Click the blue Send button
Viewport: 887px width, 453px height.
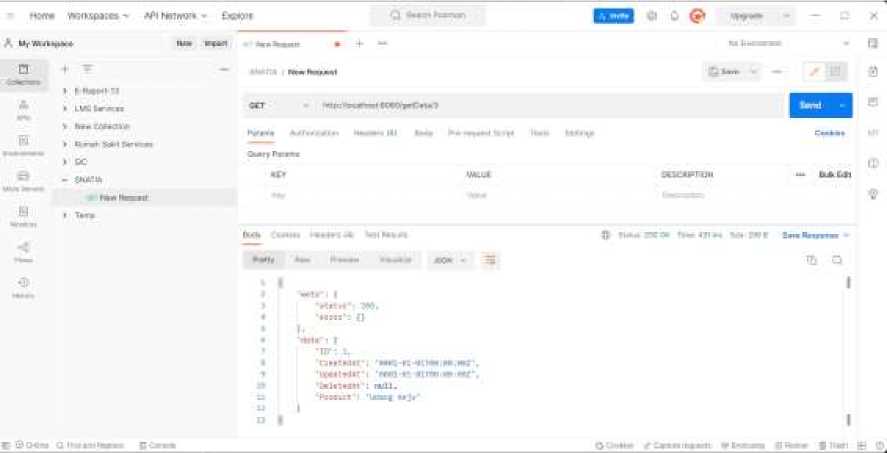810,105
